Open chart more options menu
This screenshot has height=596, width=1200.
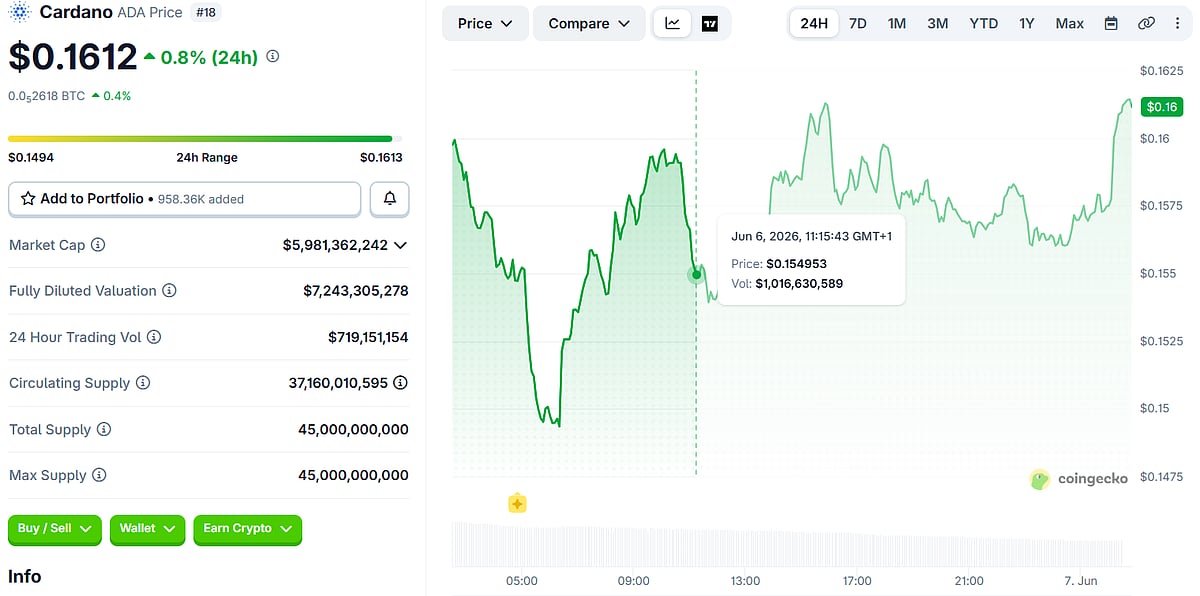pyautogui.click(x=1177, y=23)
